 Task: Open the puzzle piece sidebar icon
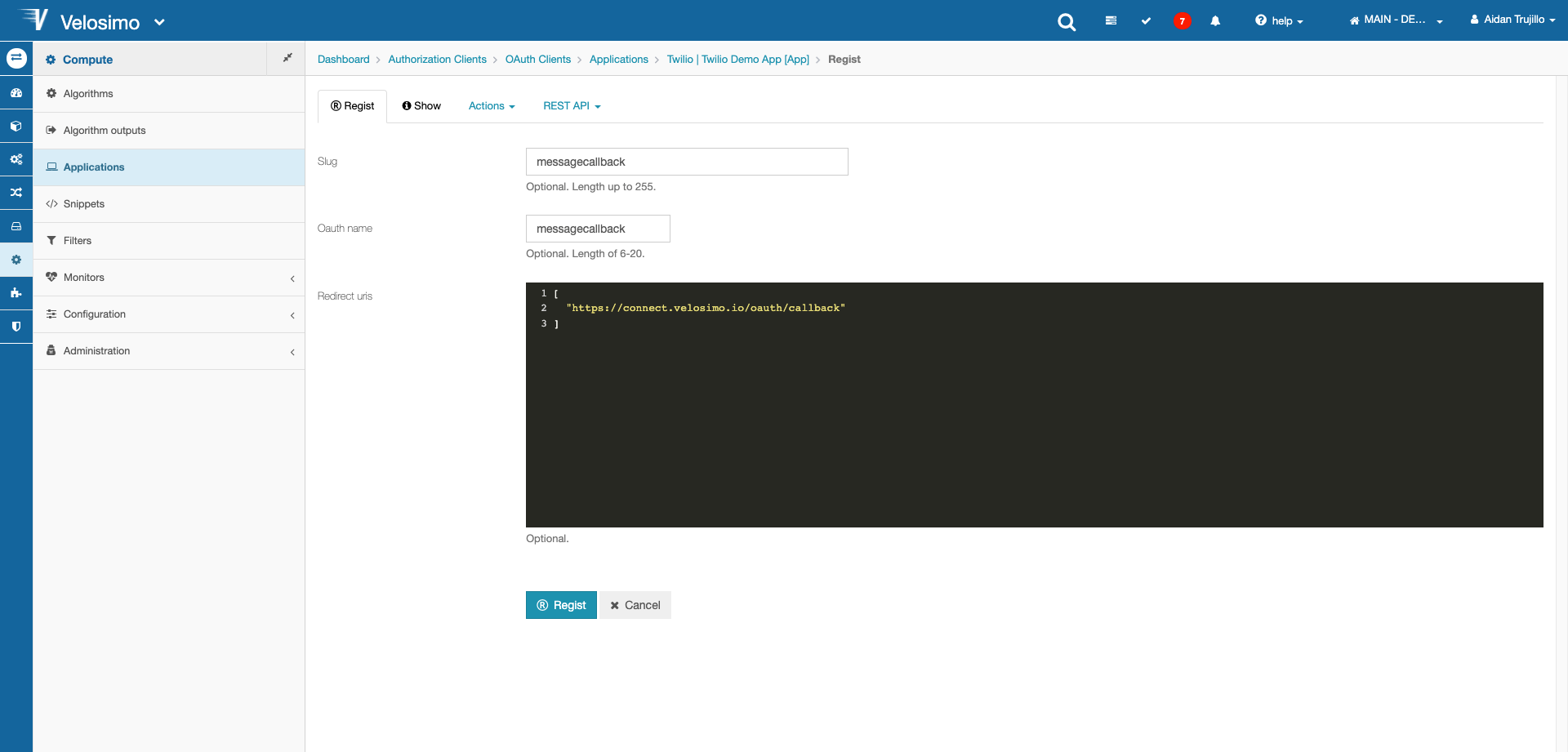point(16,292)
